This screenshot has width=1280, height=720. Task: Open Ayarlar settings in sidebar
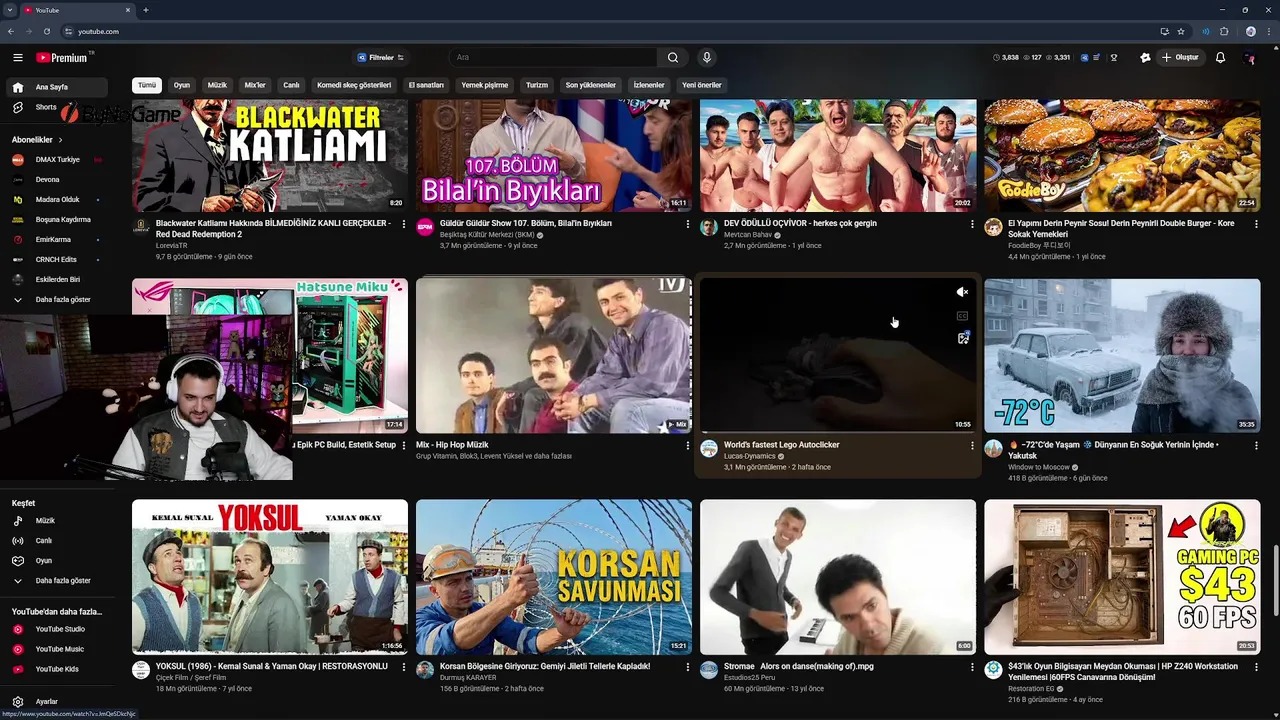pos(56,702)
